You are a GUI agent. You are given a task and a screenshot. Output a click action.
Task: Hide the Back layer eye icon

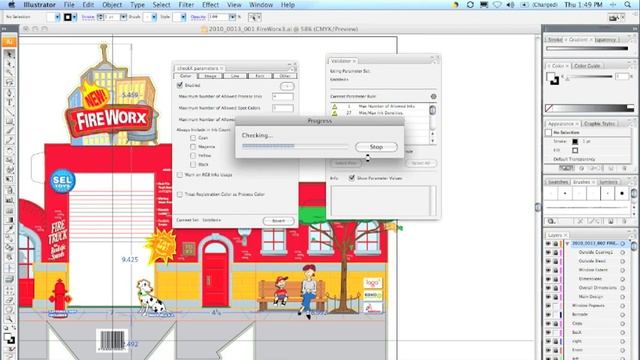548,332
